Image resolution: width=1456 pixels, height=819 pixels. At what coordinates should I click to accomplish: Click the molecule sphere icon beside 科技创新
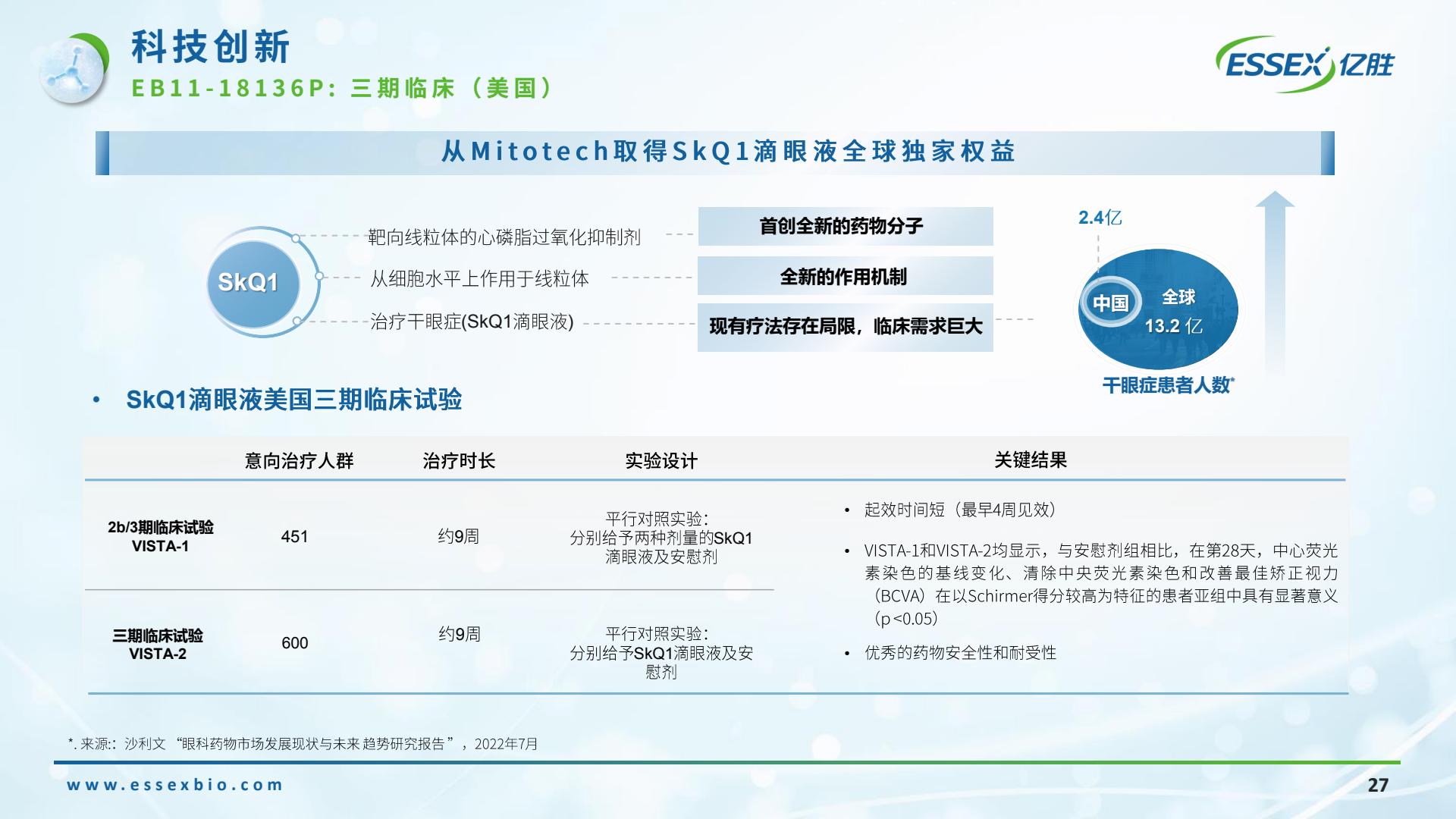(74, 70)
